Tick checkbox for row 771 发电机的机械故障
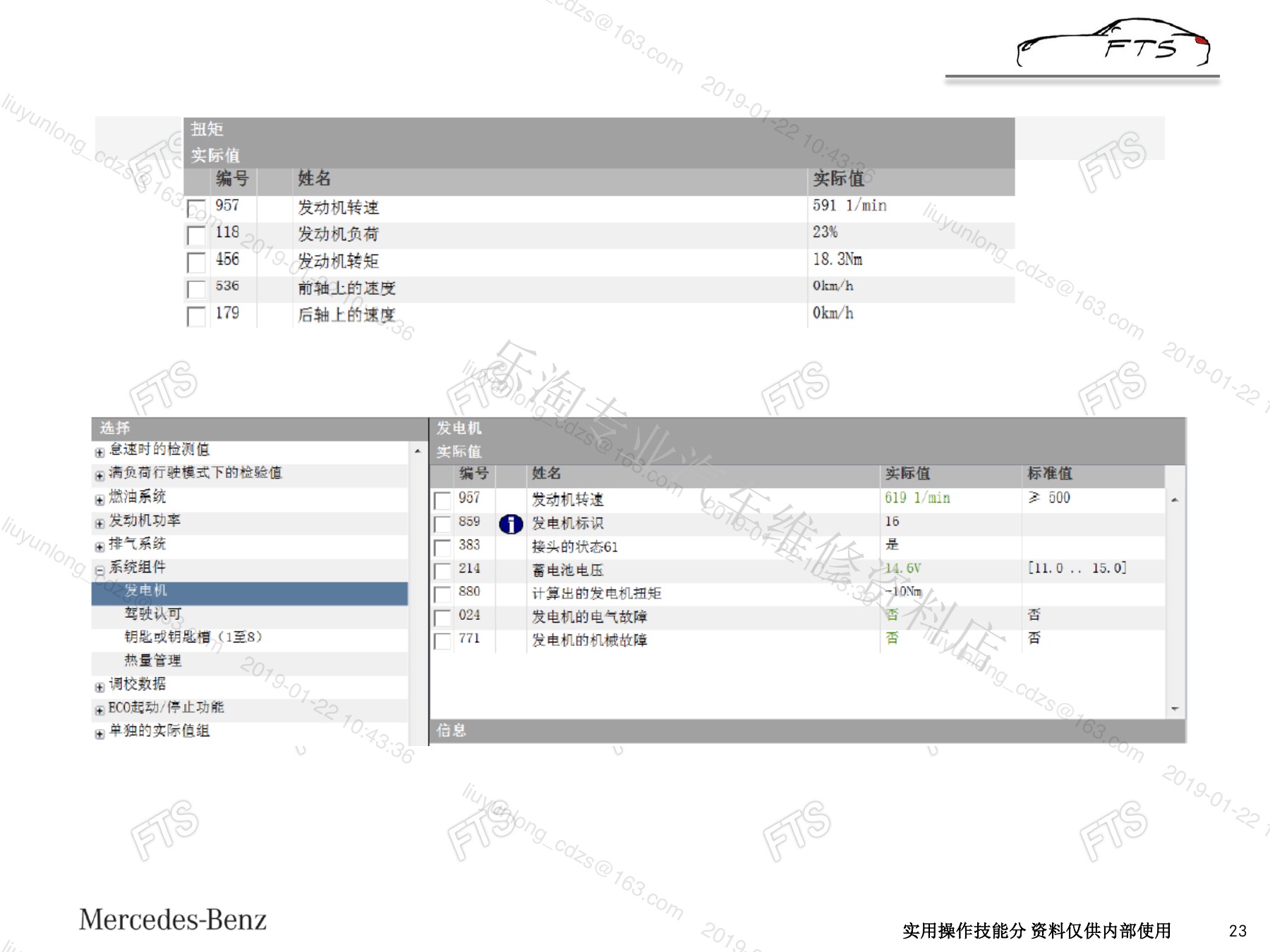 point(442,640)
